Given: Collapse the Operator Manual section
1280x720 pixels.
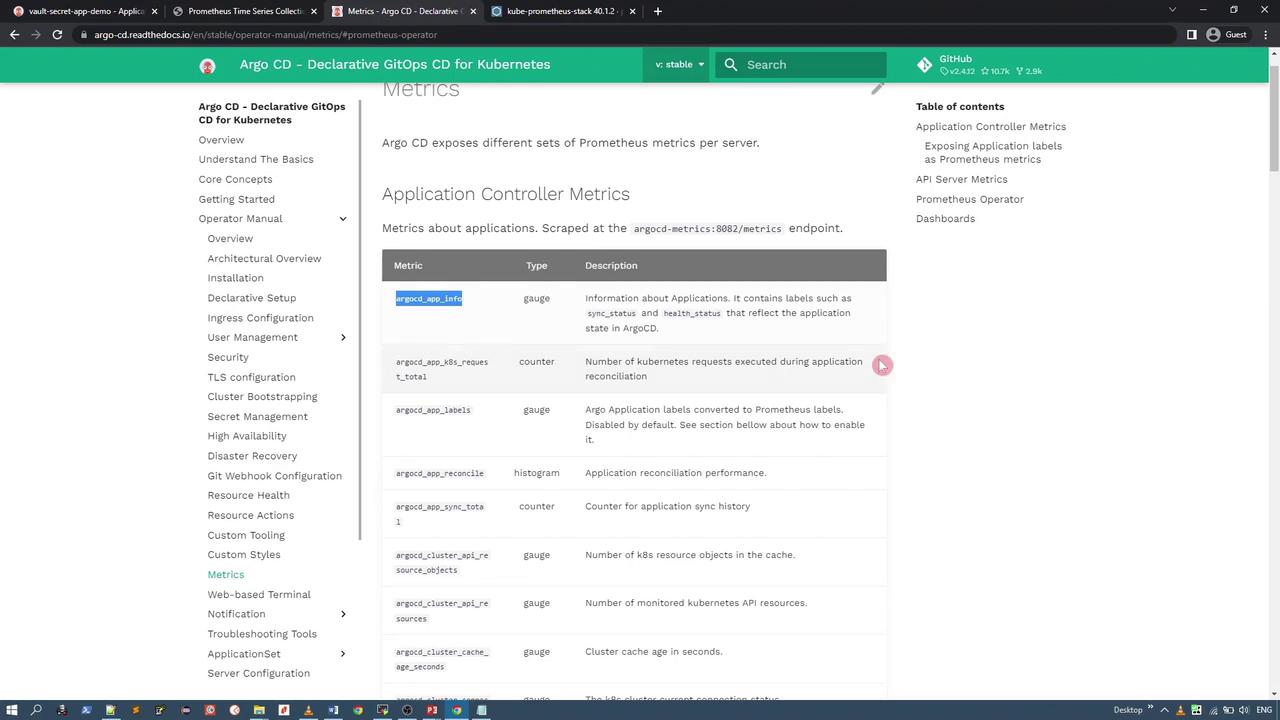Looking at the screenshot, I should click(343, 219).
